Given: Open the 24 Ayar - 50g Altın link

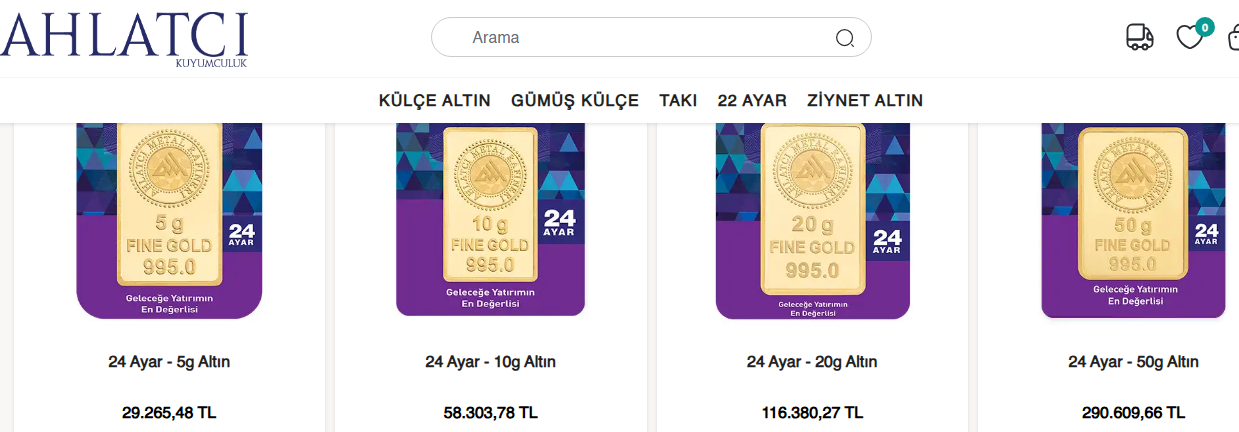Looking at the screenshot, I should click(x=1133, y=362).
